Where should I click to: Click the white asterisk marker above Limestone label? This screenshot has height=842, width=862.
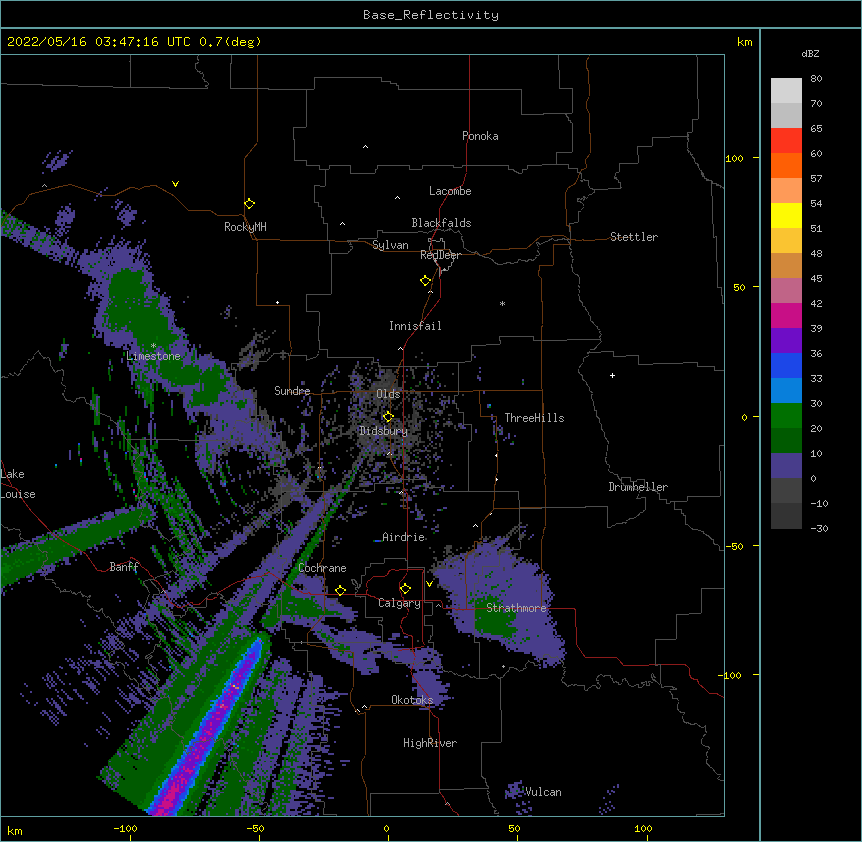(x=153, y=346)
